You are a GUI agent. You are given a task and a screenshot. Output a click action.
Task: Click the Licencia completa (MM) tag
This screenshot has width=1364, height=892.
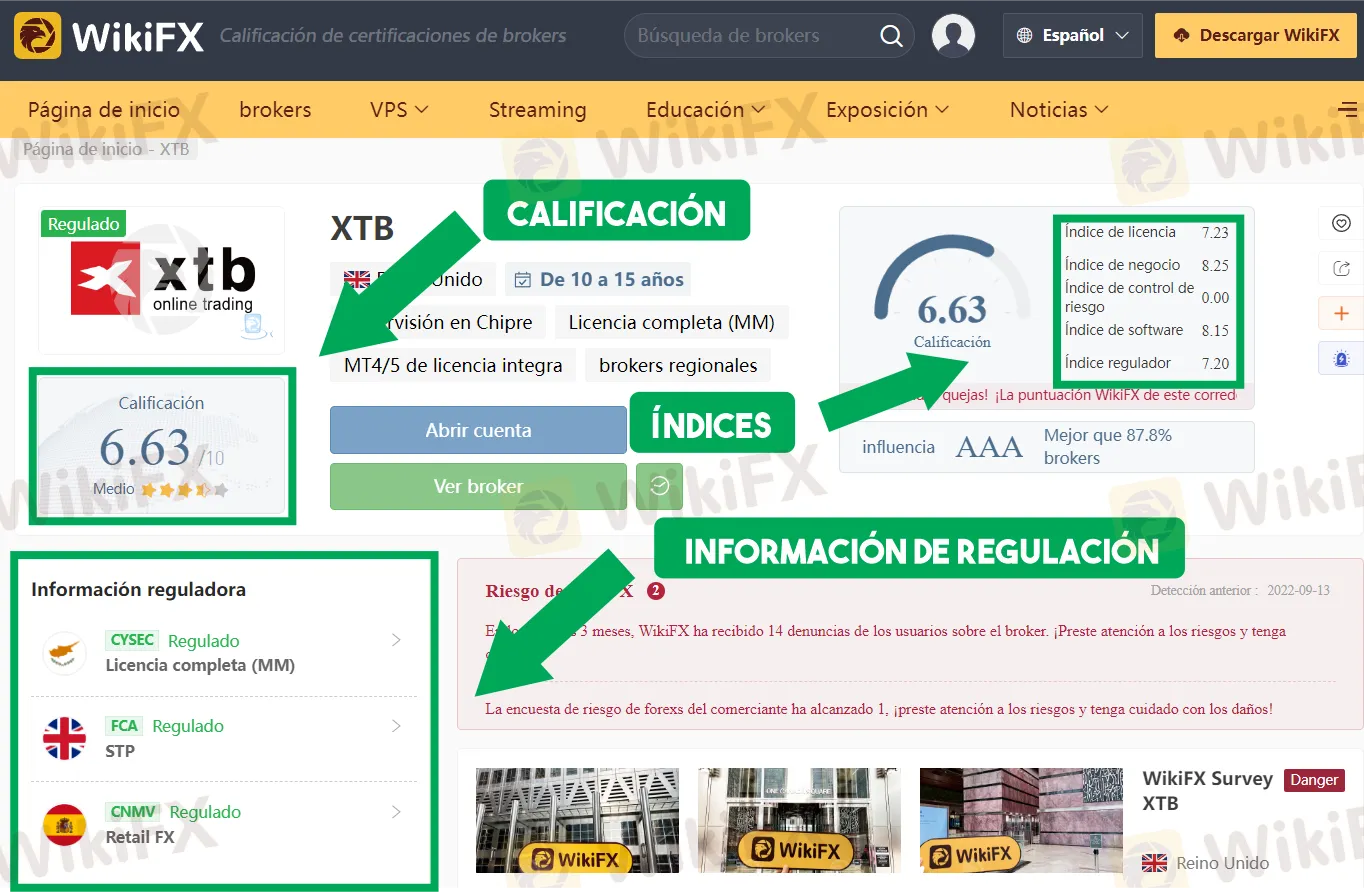(672, 323)
